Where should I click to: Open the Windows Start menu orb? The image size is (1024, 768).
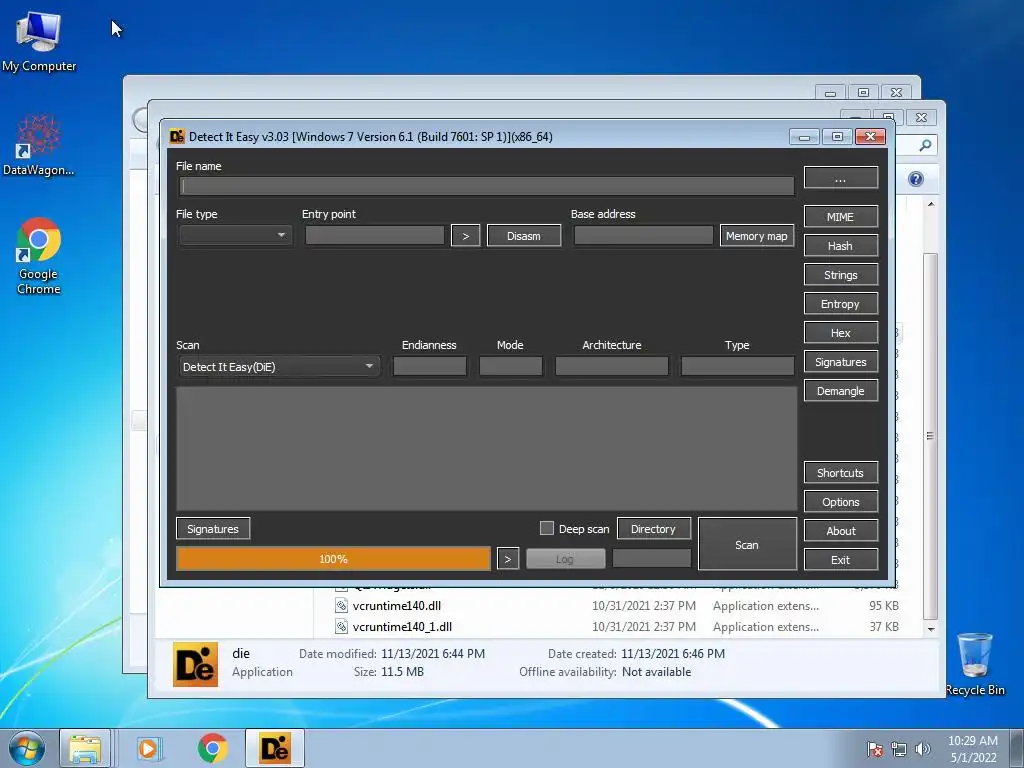point(27,748)
